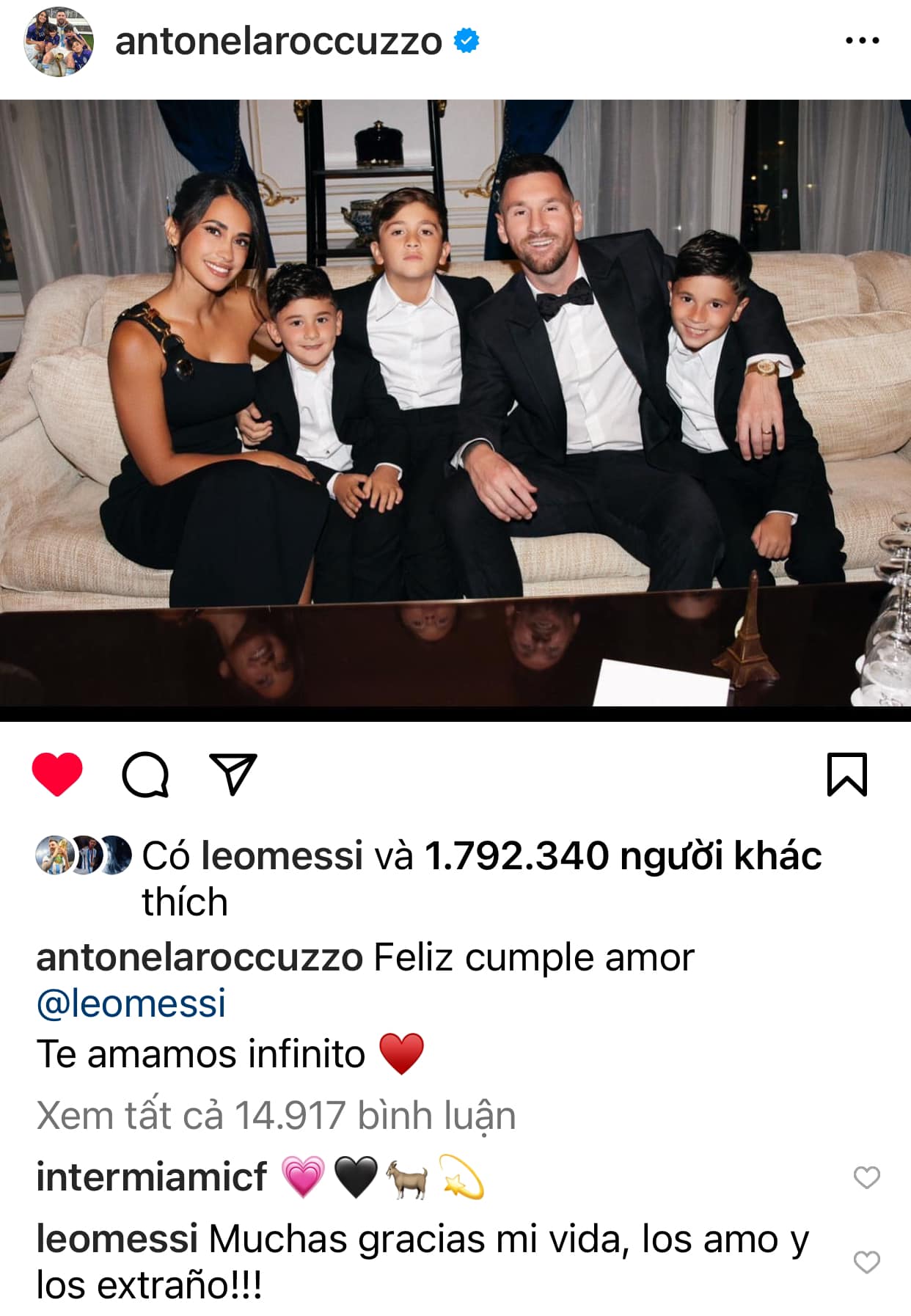Open the three-dot more options menu
The height and width of the screenshot is (1316, 911).
click(862, 41)
